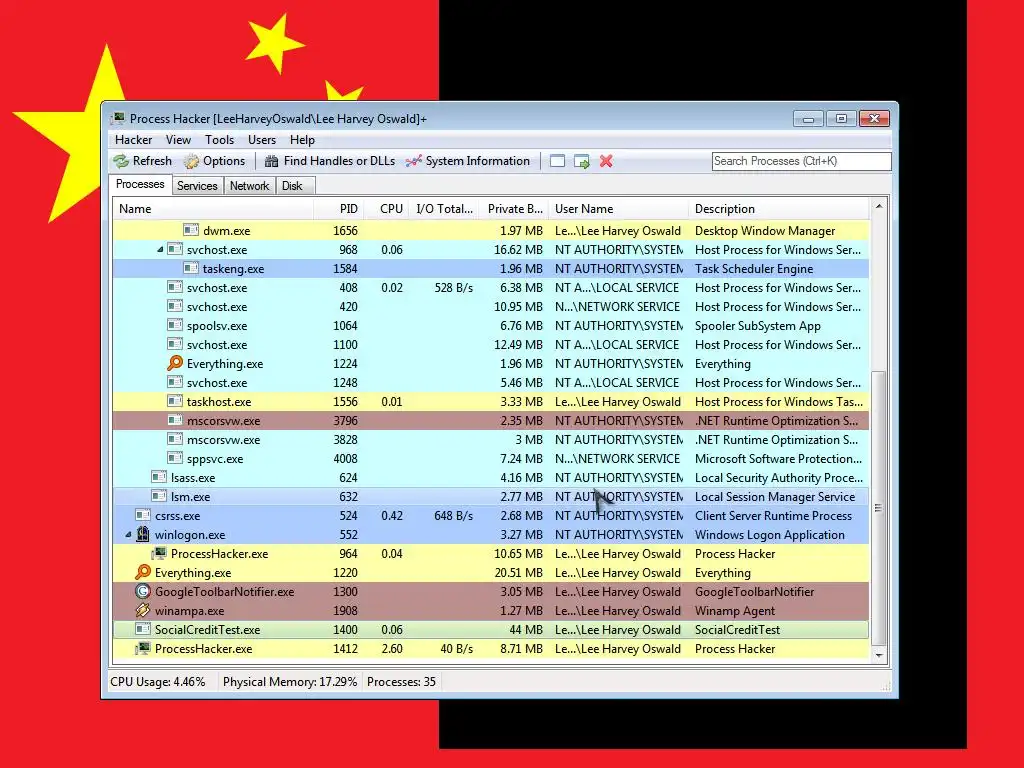The image size is (1024, 768).
Task: Click the ProcessHacker.exe PID 964 icon
Action: tap(159, 553)
